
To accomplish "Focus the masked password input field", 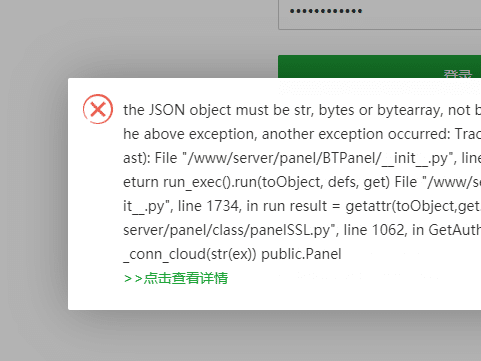I will pos(380,13).
